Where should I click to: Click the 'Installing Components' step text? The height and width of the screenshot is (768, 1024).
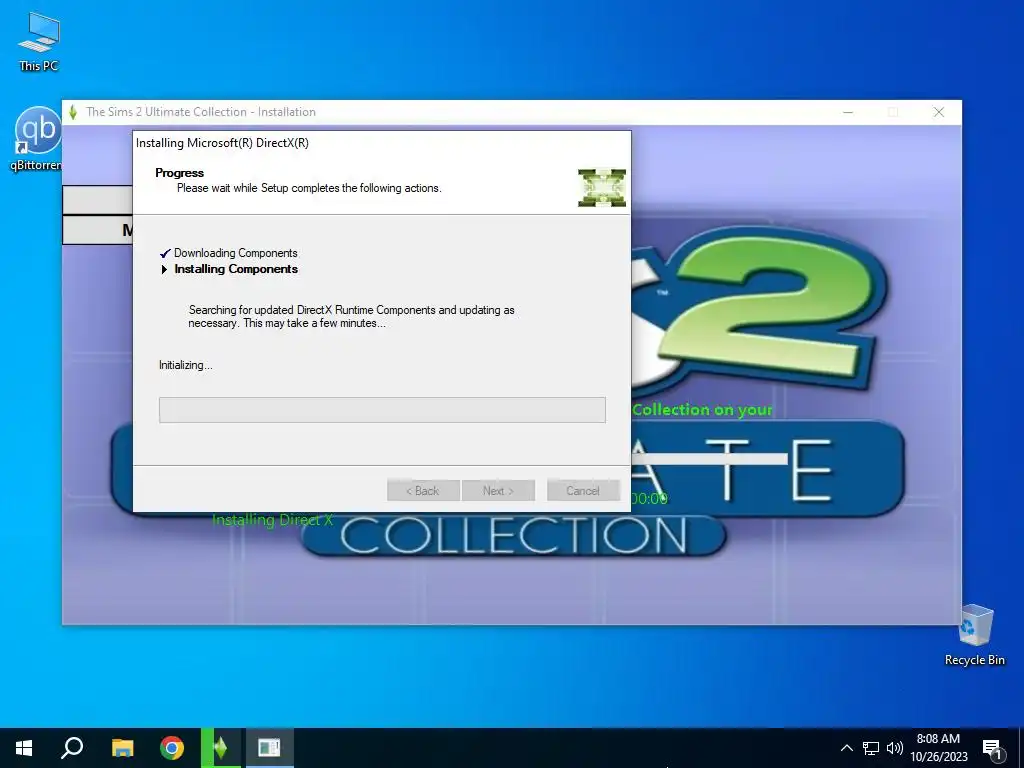point(236,269)
